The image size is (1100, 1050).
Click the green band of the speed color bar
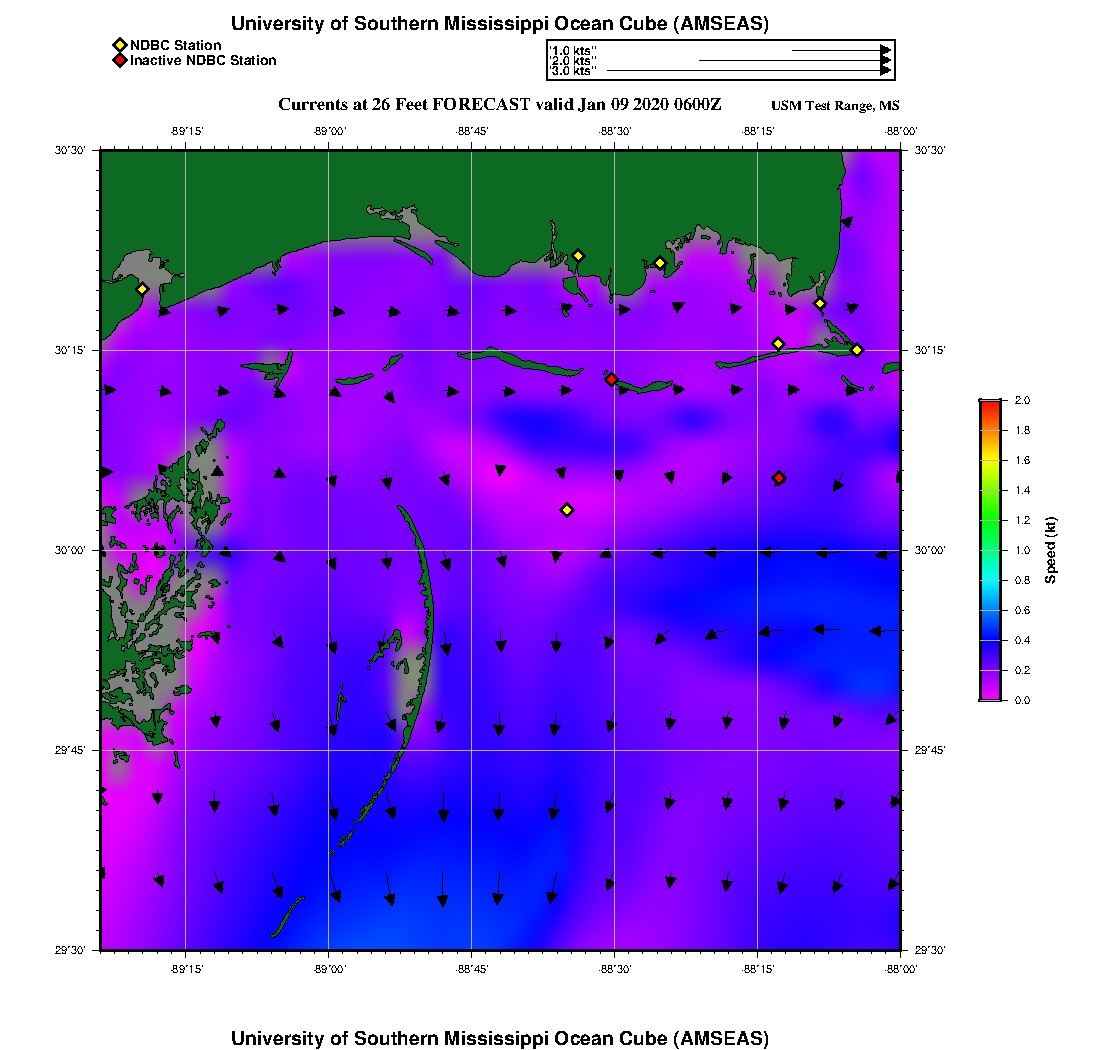click(x=990, y=520)
